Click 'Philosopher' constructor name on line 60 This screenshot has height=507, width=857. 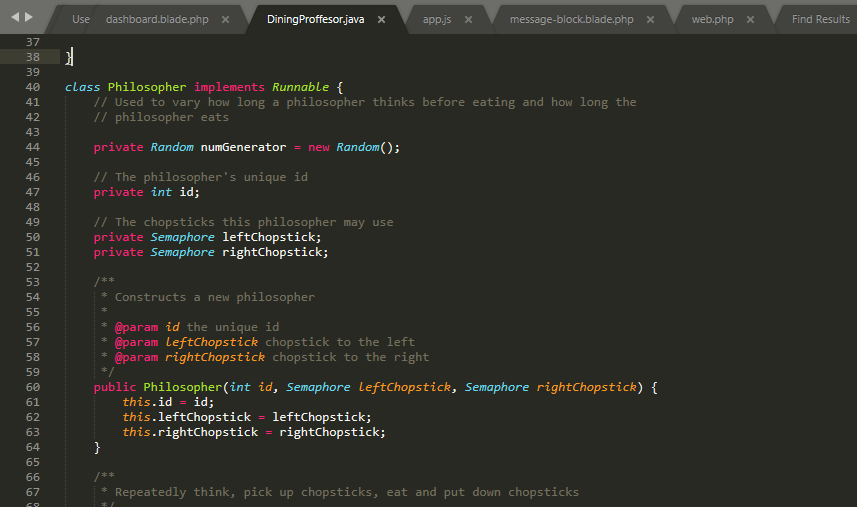(x=183, y=387)
